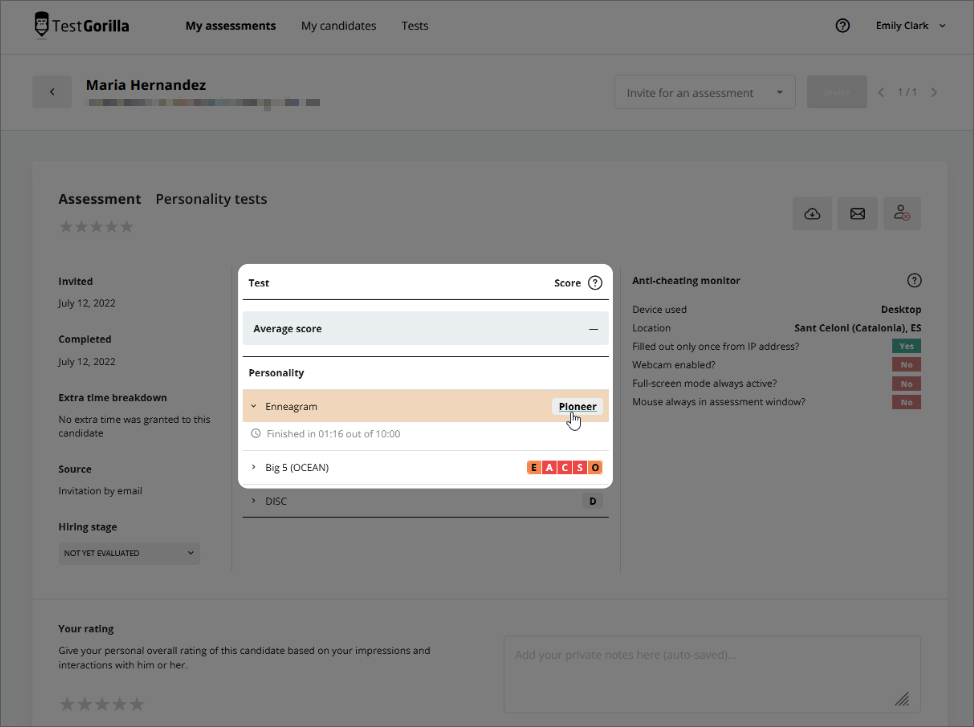Open Anti-cheating monitor help icon

pyautogui.click(x=914, y=280)
